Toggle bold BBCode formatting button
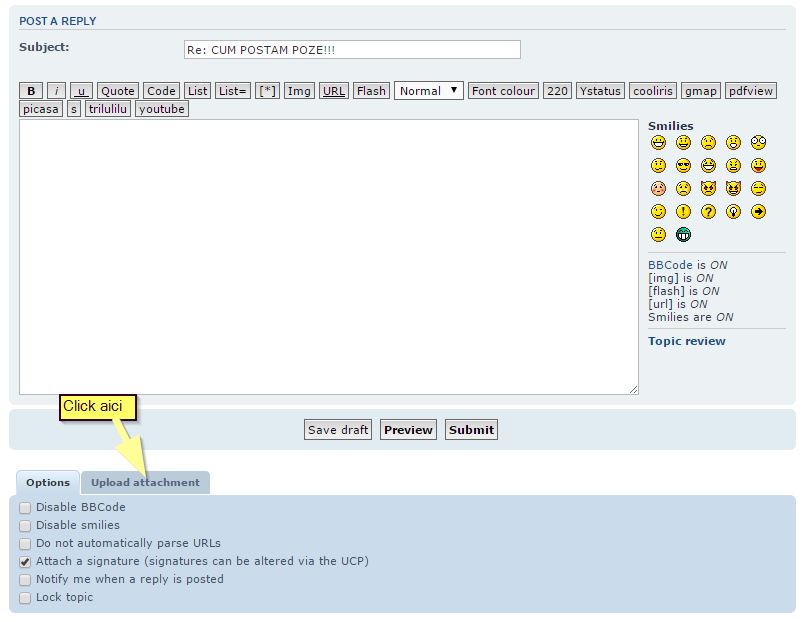 31,91
